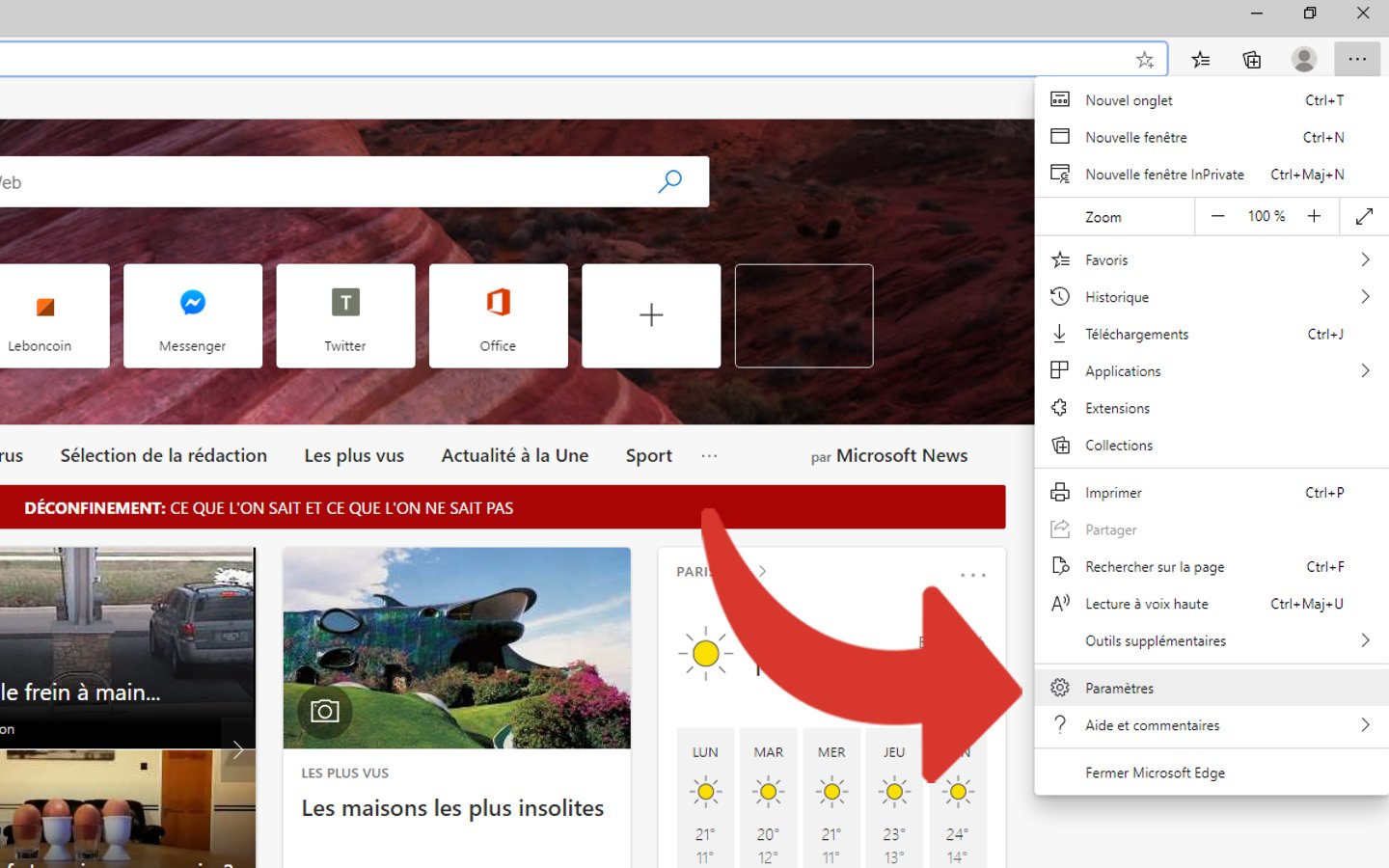Screen dimensions: 1389x868
Task: Choose Rechercher sur la page
Action: click(x=1212, y=567)
